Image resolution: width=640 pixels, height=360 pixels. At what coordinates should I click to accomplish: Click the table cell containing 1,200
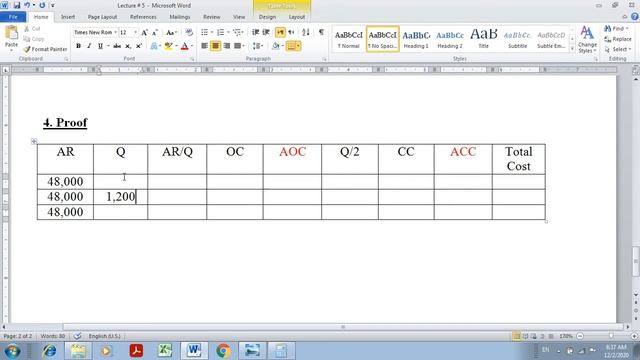[x=120, y=197]
